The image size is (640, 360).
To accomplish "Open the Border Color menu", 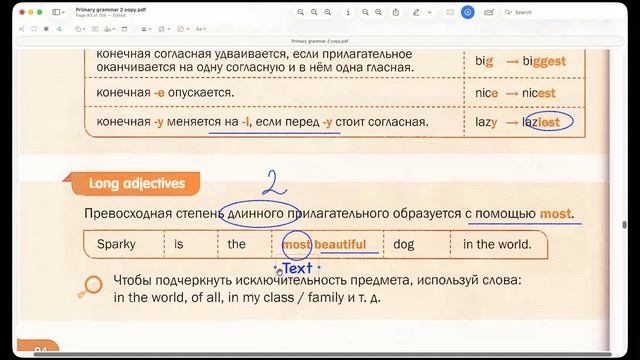I will click(163, 29).
